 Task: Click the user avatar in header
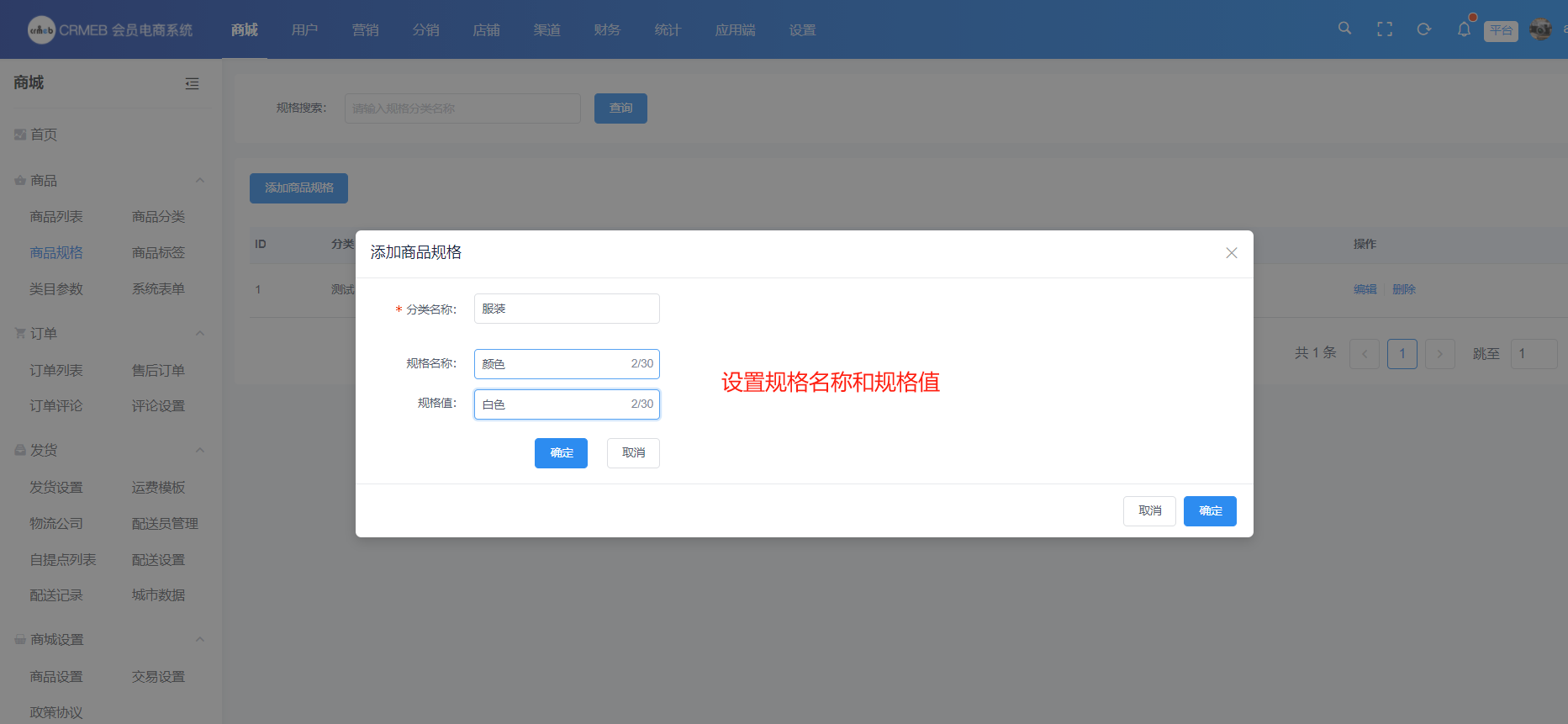pyautogui.click(x=1540, y=29)
